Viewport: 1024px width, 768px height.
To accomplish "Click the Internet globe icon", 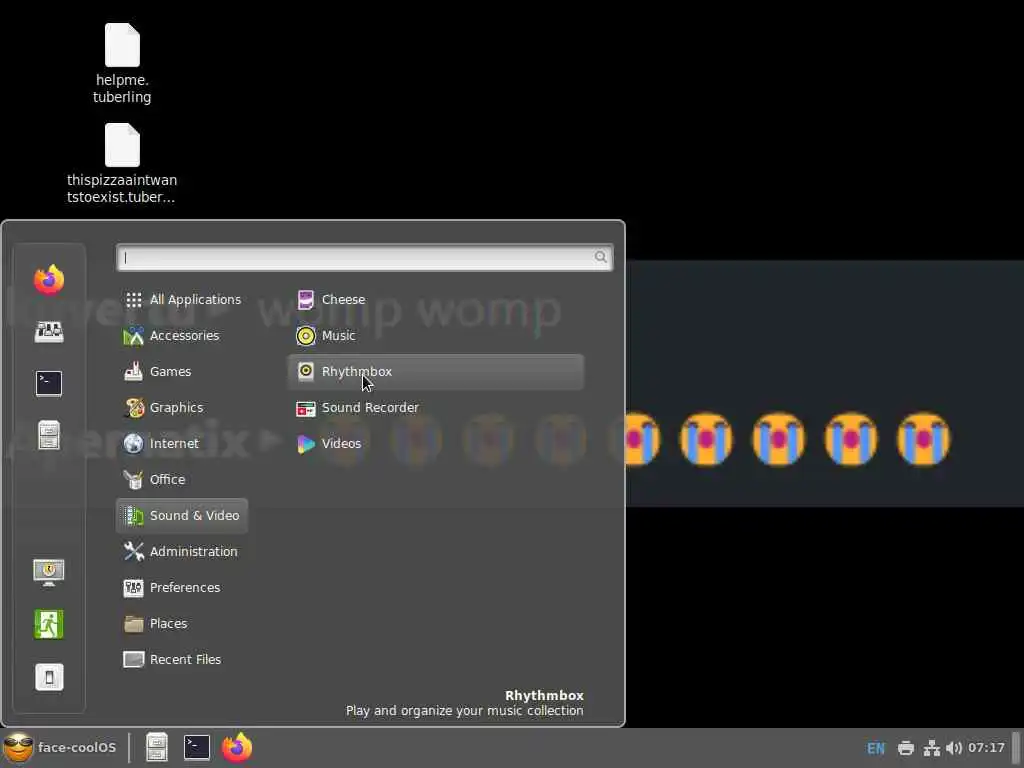I will pos(133,443).
